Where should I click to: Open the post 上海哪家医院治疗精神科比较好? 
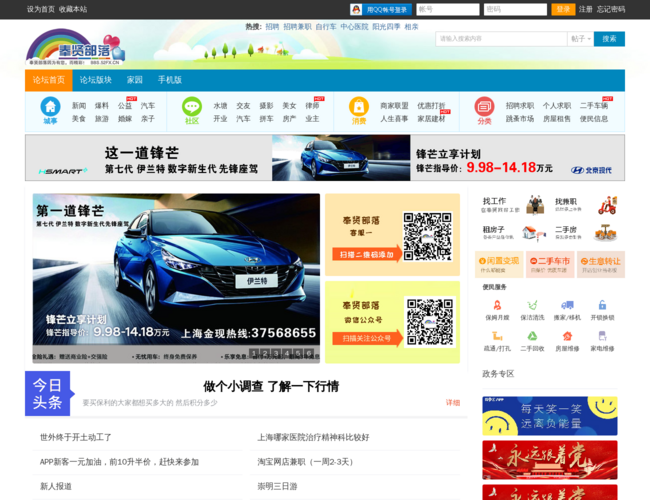tap(313, 437)
